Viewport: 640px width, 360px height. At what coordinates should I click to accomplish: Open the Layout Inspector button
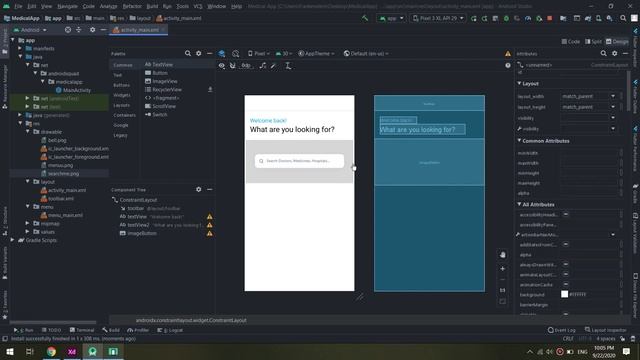(x=606, y=330)
